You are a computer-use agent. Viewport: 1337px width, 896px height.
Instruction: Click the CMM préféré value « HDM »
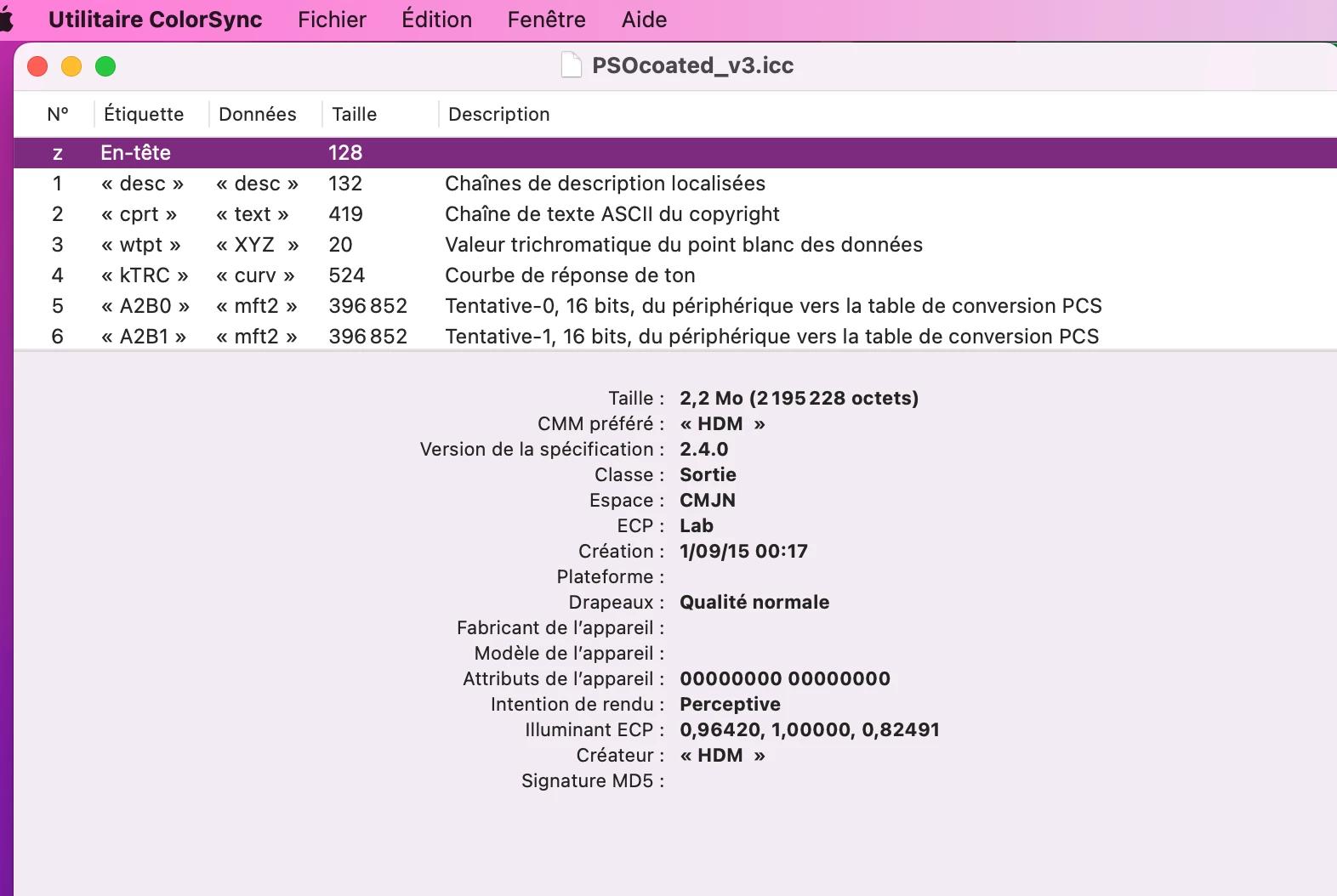pyautogui.click(x=723, y=424)
